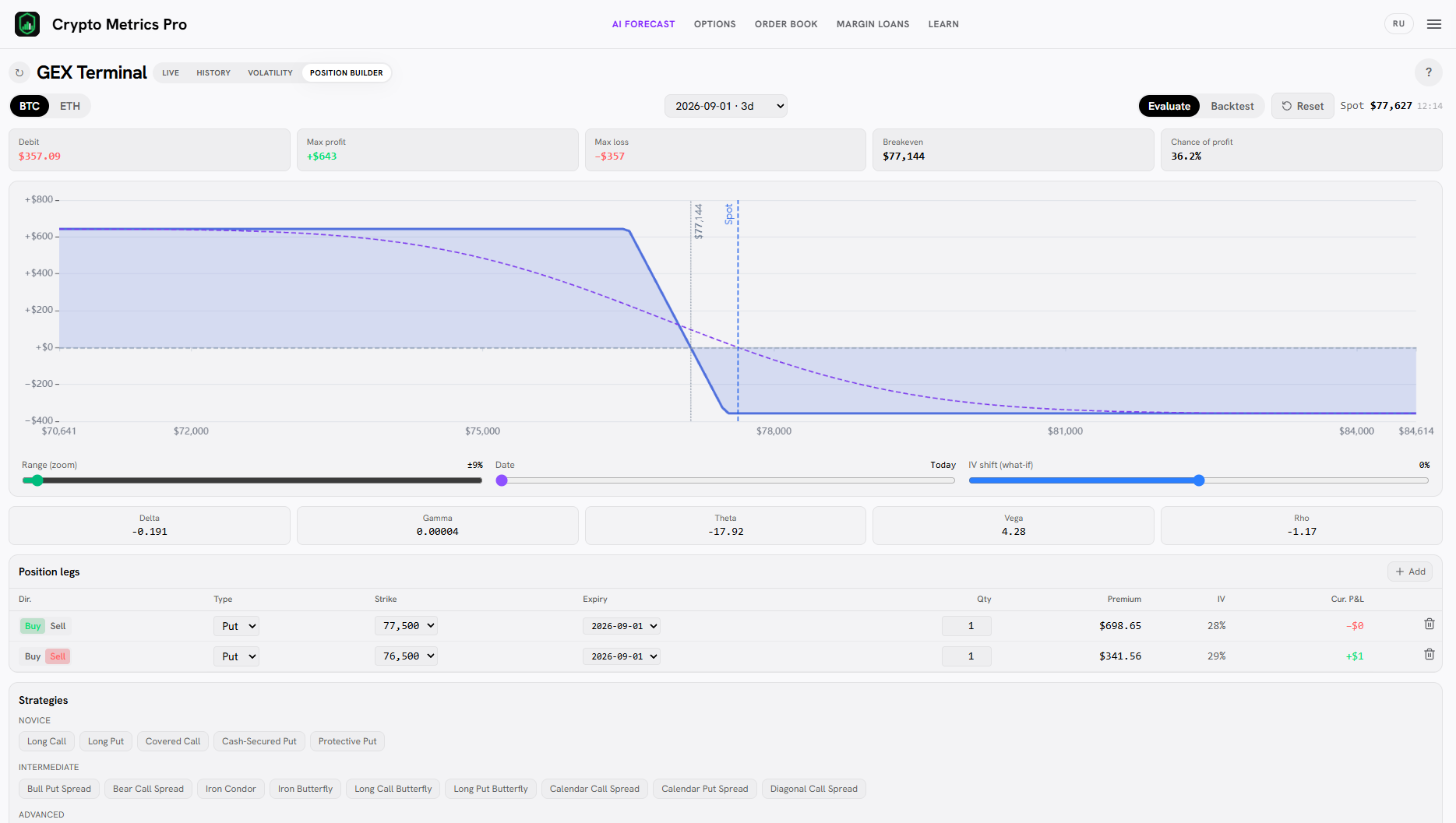Go to Margin Loans page

click(x=873, y=24)
